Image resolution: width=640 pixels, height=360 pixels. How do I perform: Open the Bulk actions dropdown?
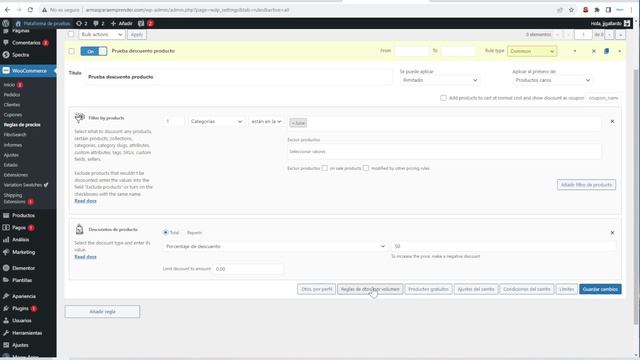[x=101, y=34]
